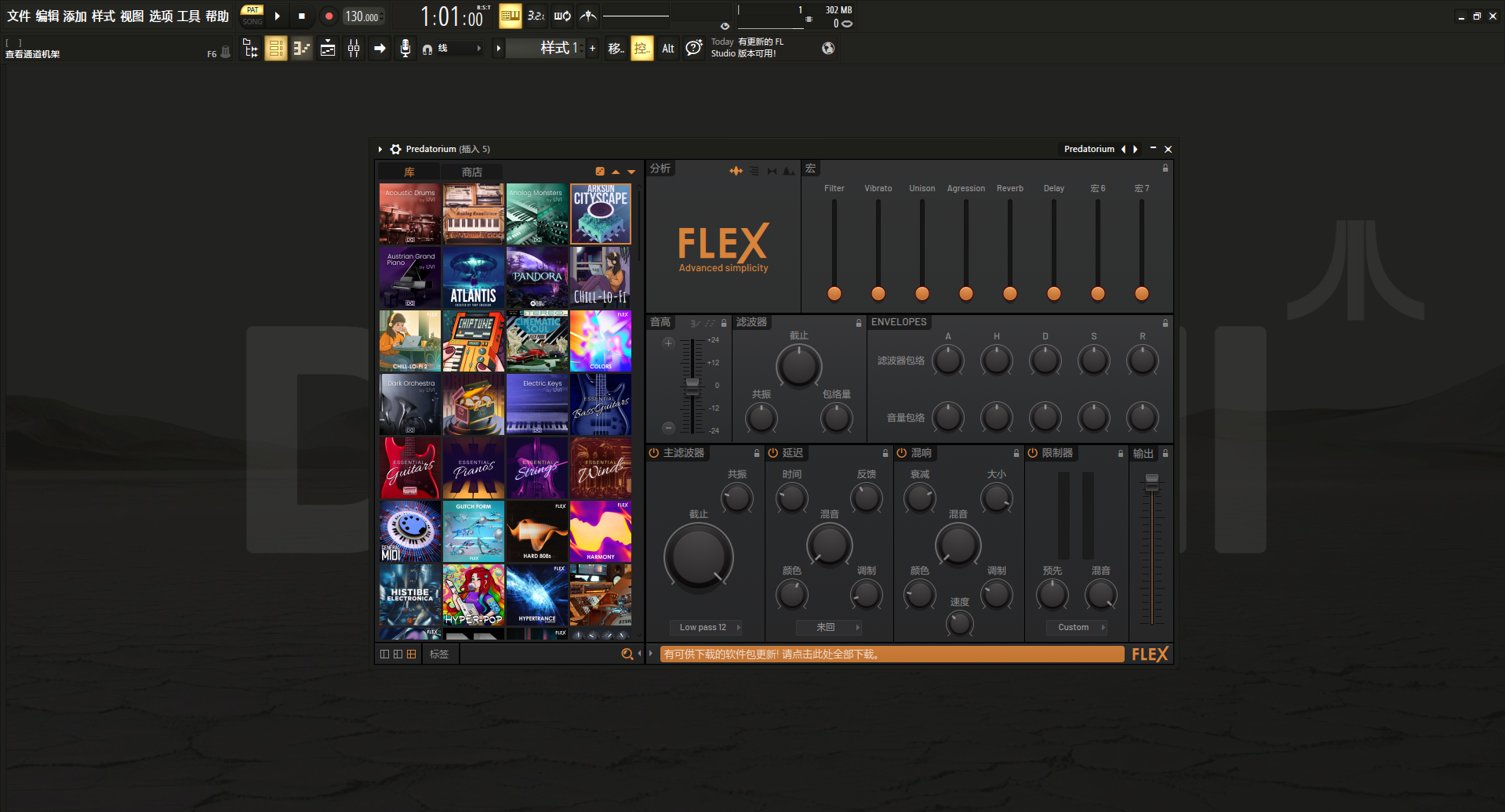This screenshot has width=1505, height=812.
Task: Select the waveform analysis view in FLEX
Action: coord(736,171)
